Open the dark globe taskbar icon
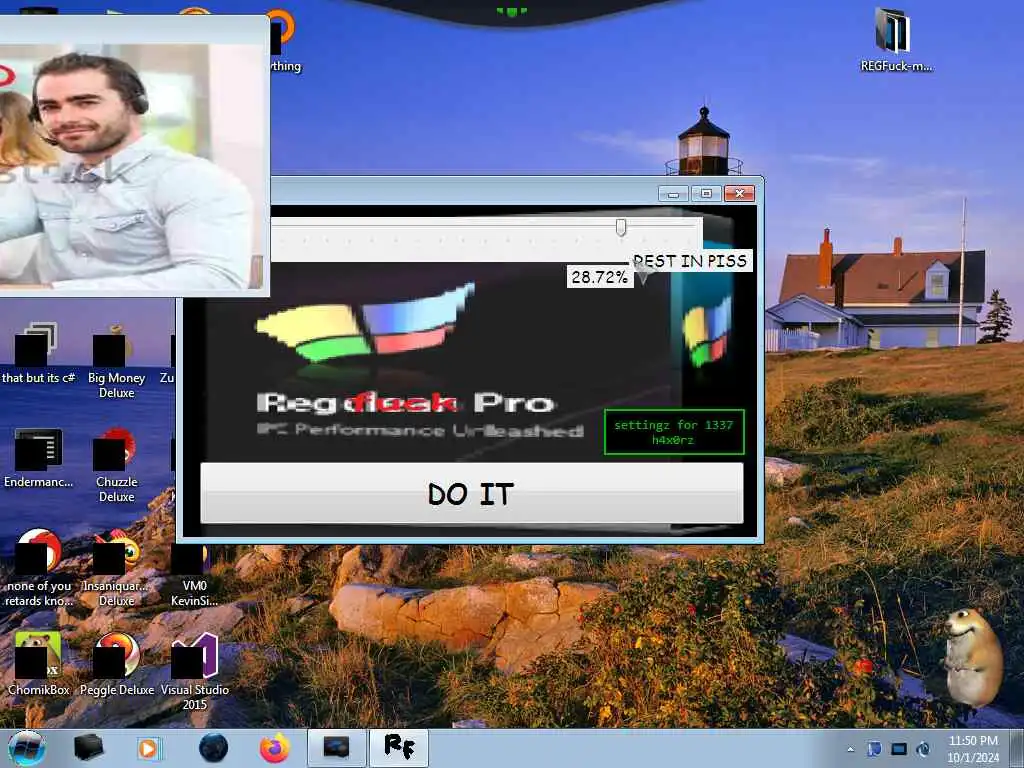 [214, 748]
